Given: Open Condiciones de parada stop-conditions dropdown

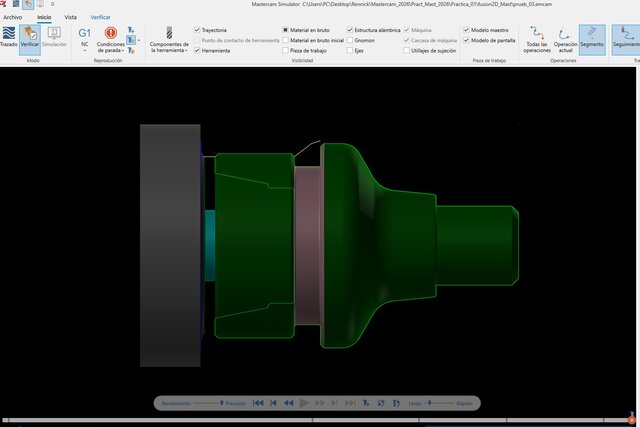Looking at the screenshot, I should (x=111, y=47).
